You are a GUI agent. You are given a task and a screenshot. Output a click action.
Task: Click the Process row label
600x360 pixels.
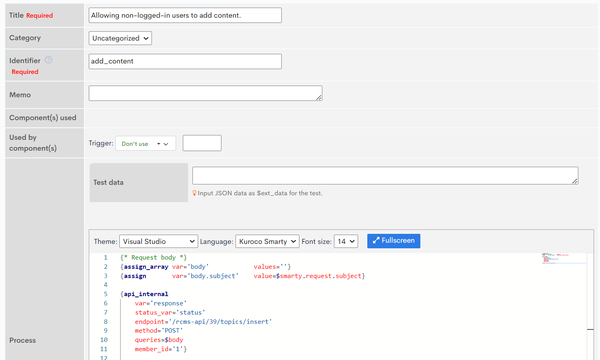point(23,340)
